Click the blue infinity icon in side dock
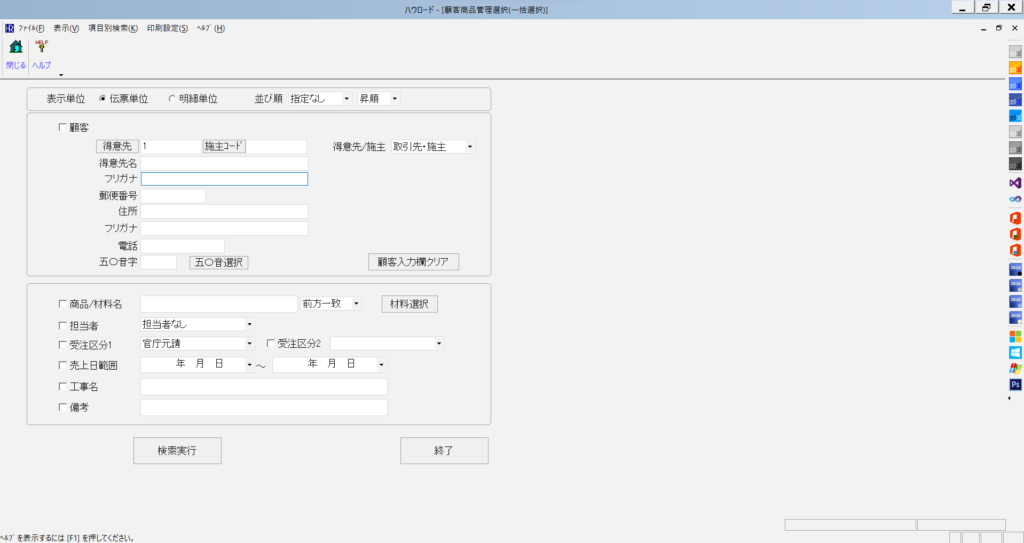The width and height of the screenshot is (1024, 543). click(1015, 200)
